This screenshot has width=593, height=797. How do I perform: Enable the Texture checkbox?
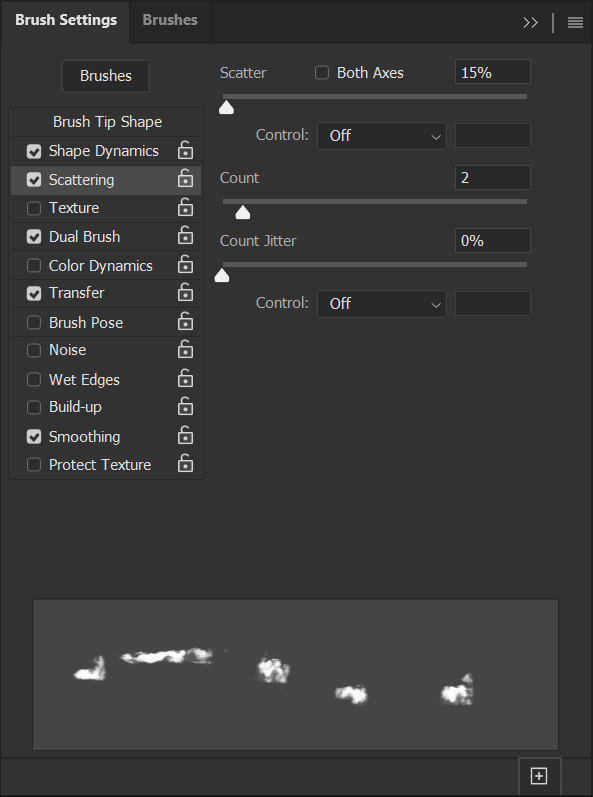pos(34,208)
